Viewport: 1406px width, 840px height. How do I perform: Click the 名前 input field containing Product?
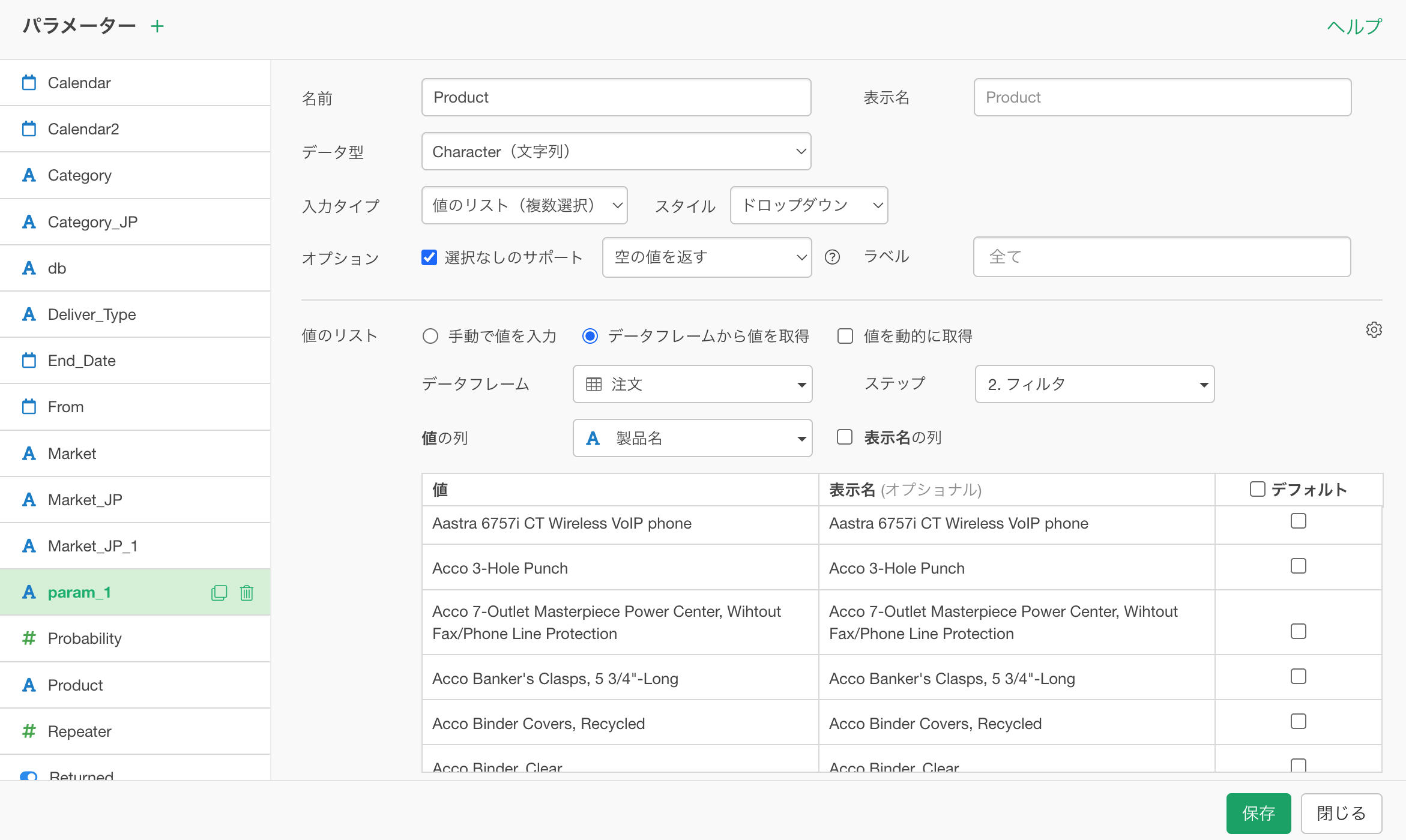[x=617, y=97]
